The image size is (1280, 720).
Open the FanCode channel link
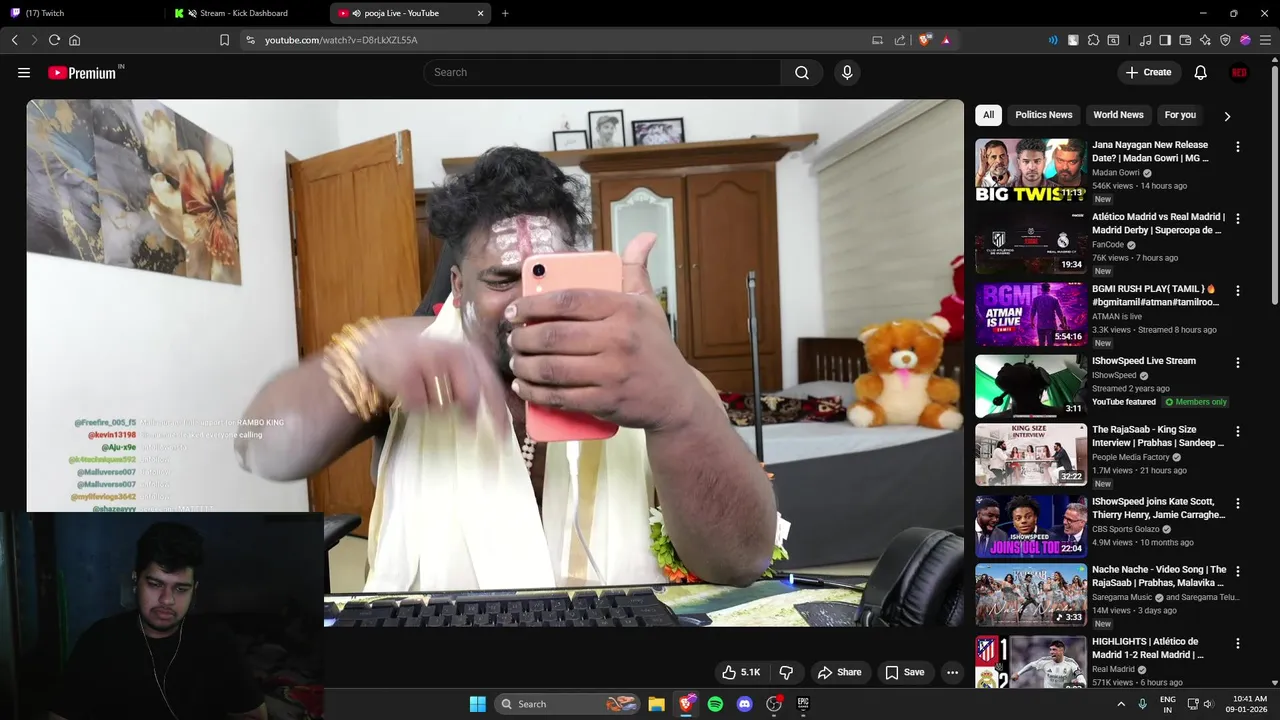(x=1108, y=245)
